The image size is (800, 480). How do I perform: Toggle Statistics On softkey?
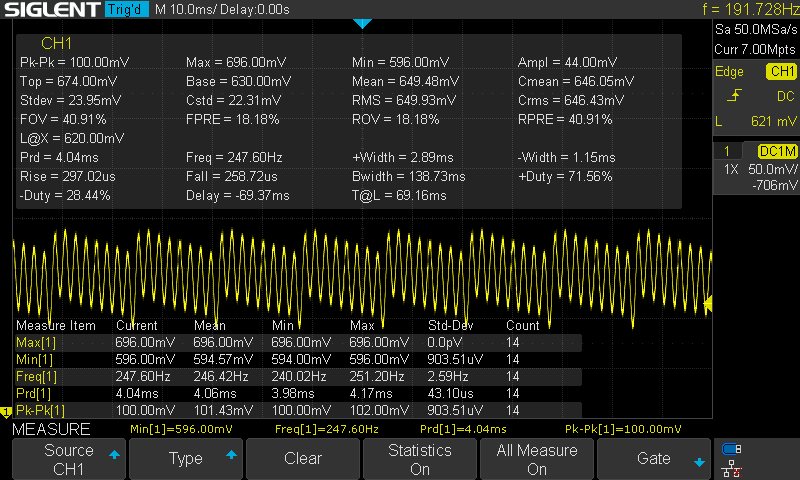click(419, 459)
